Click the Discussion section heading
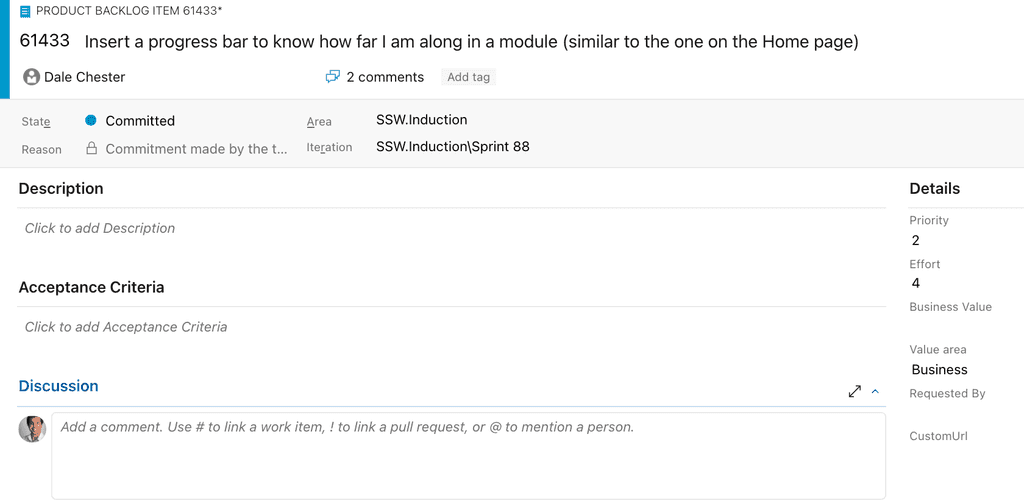 (x=58, y=386)
